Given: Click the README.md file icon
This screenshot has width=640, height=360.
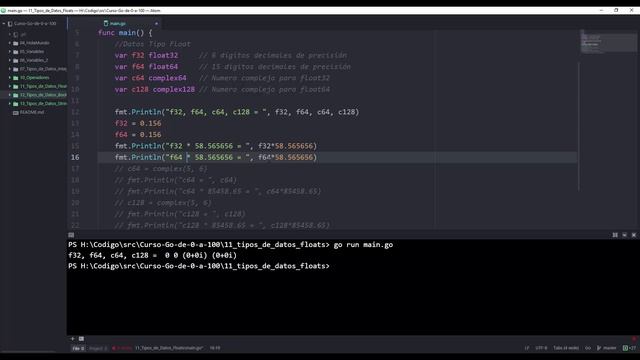Looking at the screenshot, I should 16,112.
